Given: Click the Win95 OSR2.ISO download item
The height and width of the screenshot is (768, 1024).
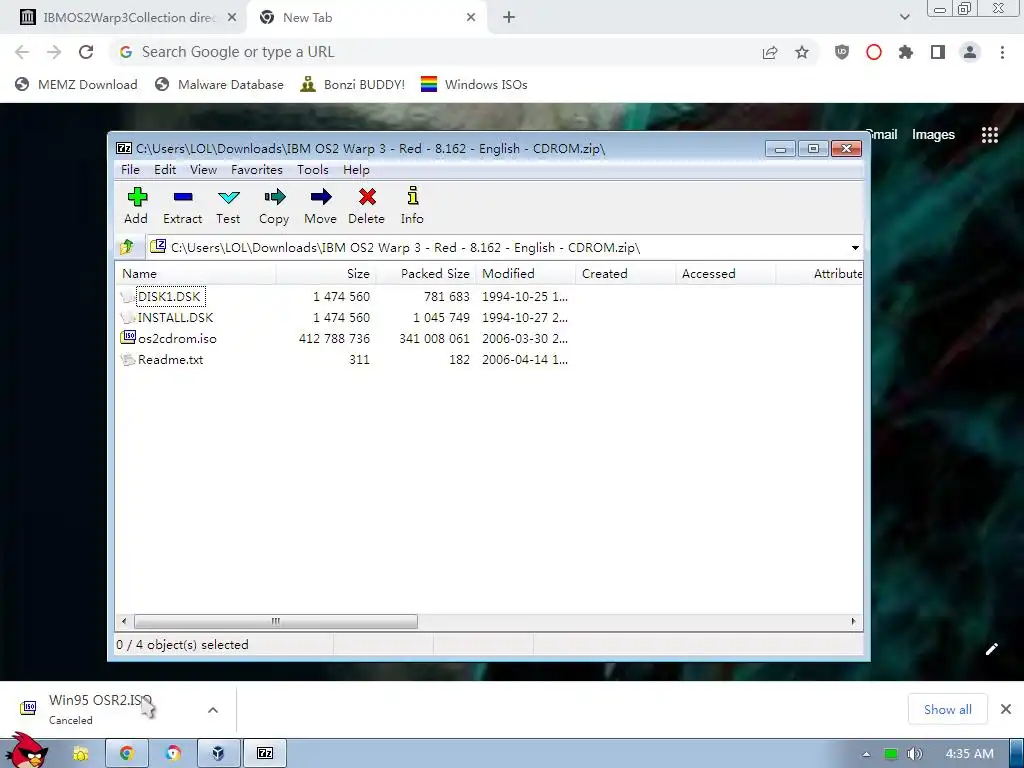Looking at the screenshot, I should pos(100,709).
